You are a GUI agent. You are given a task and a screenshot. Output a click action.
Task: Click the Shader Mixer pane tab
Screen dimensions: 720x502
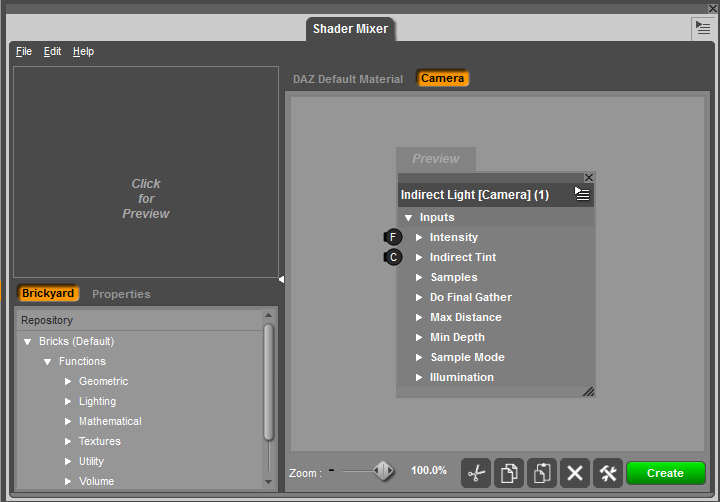(350, 29)
